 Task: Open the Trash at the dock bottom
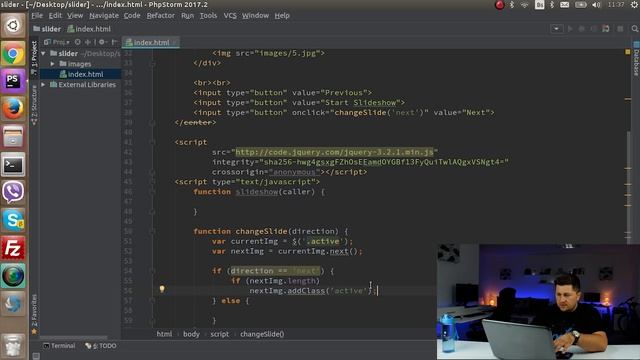[x=13, y=345]
